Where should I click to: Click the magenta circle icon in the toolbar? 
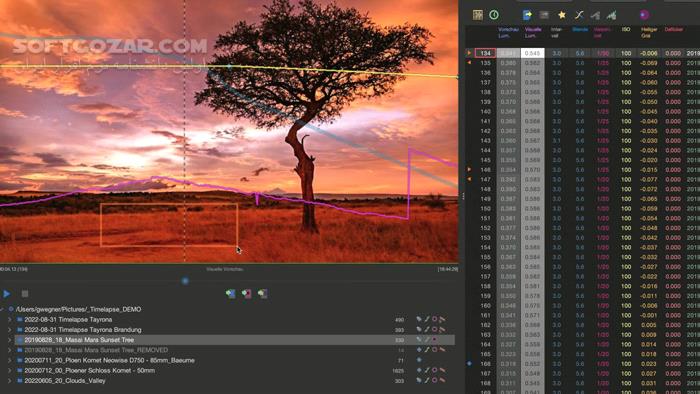pyautogui.click(x=644, y=15)
